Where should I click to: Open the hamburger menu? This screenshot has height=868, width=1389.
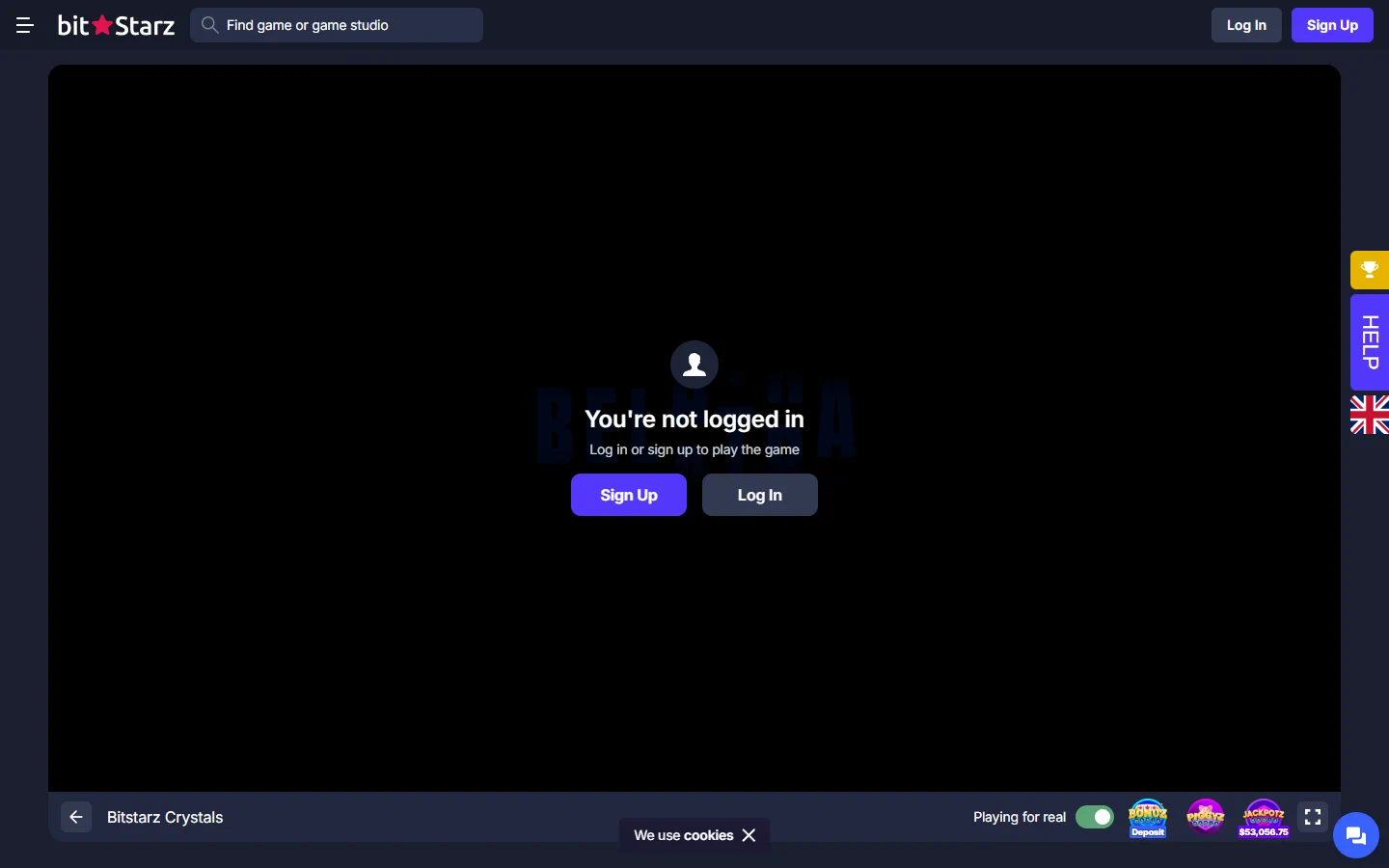(25, 25)
